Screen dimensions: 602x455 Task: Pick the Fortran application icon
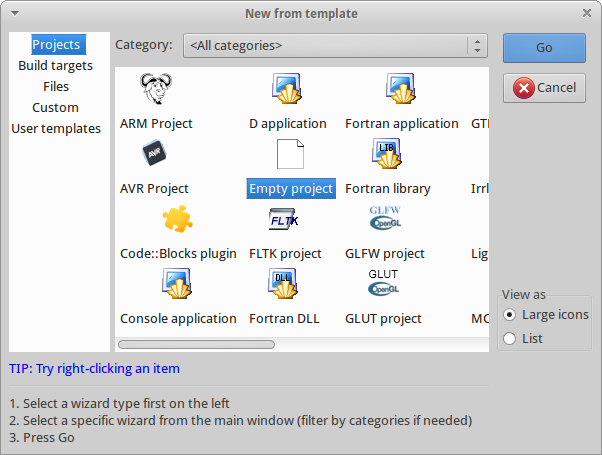click(x=401, y=89)
